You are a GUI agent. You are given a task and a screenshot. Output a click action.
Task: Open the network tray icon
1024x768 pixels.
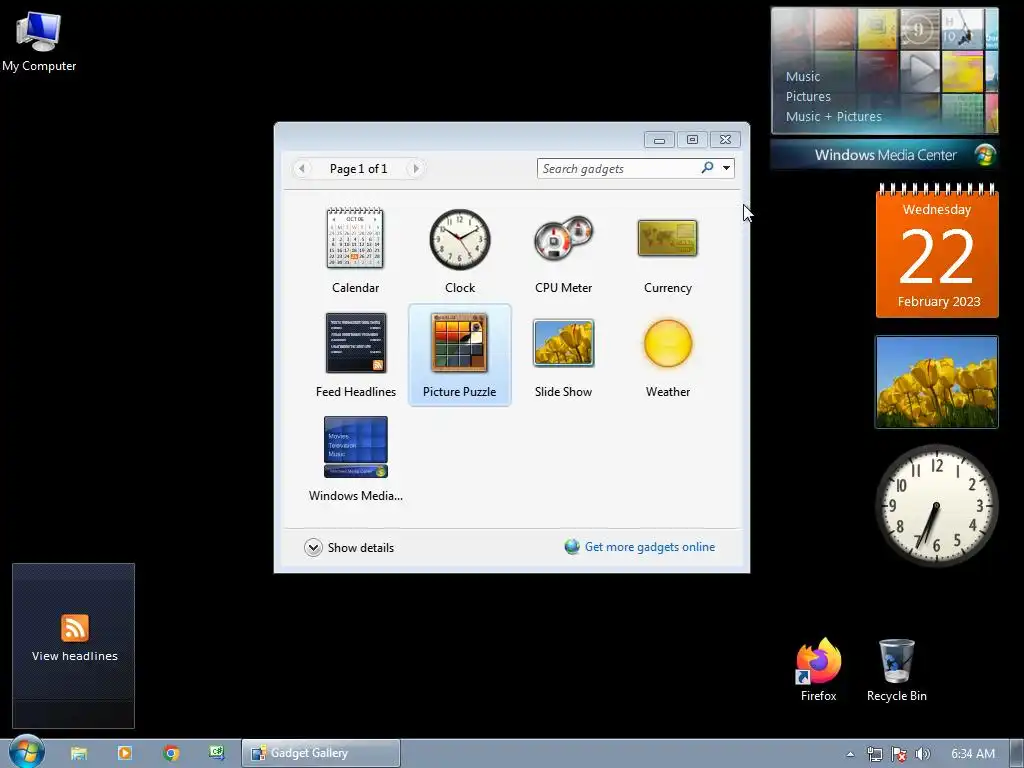pos(874,754)
